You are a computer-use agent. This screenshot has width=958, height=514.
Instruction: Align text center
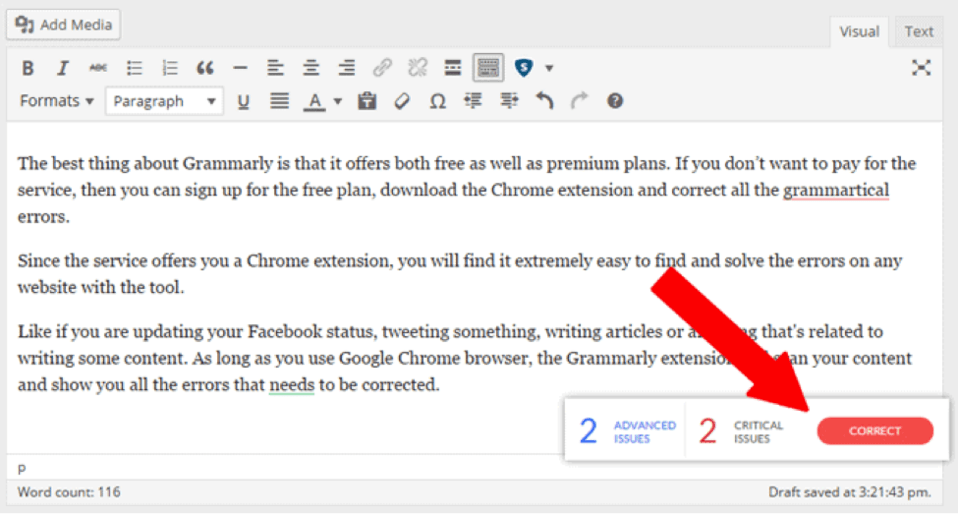pos(311,68)
